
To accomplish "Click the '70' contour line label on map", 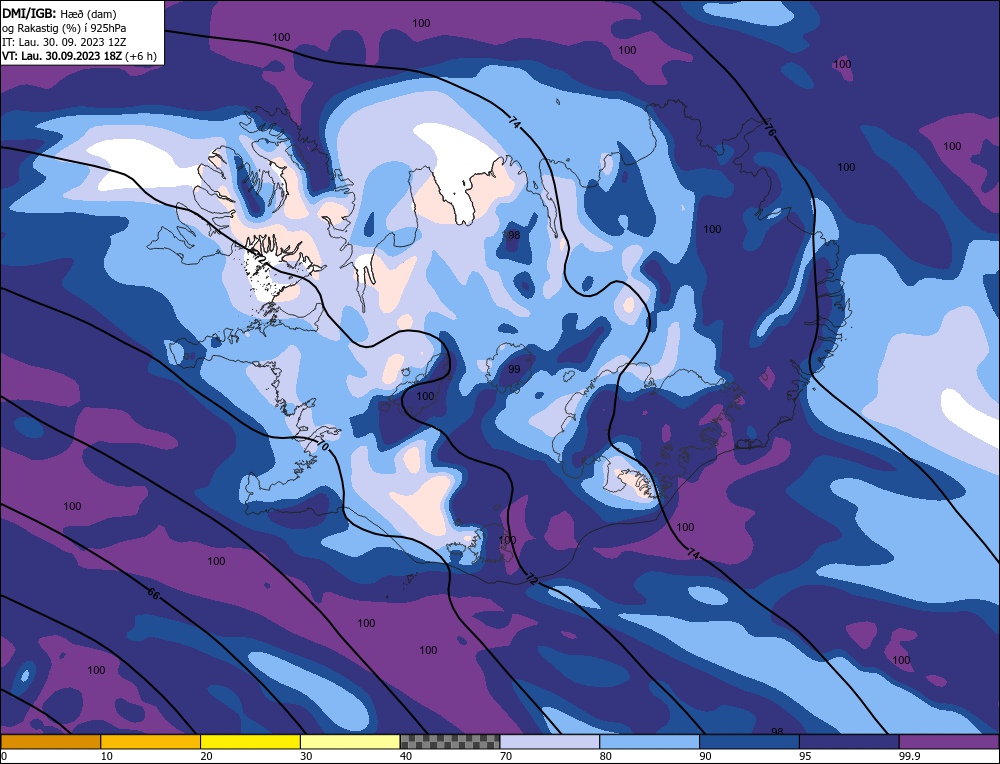I will [323, 446].
